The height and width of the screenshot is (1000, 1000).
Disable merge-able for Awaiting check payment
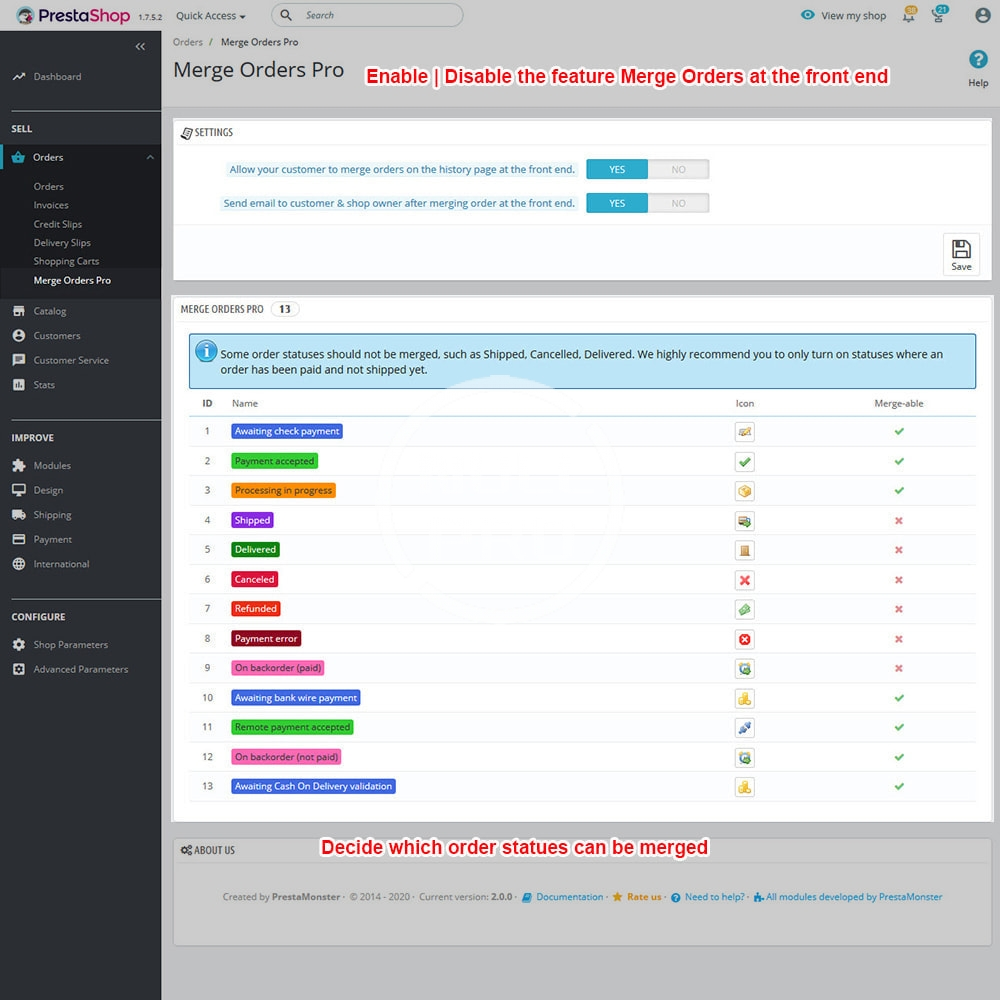tap(898, 432)
